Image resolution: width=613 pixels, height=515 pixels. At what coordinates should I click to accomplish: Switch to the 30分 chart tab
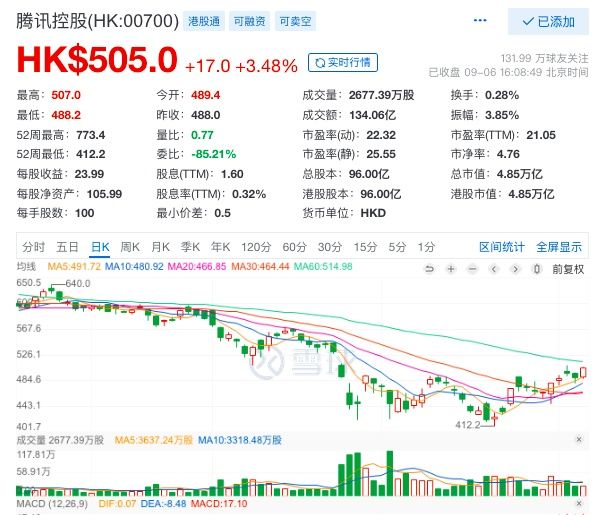(x=330, y=247)
